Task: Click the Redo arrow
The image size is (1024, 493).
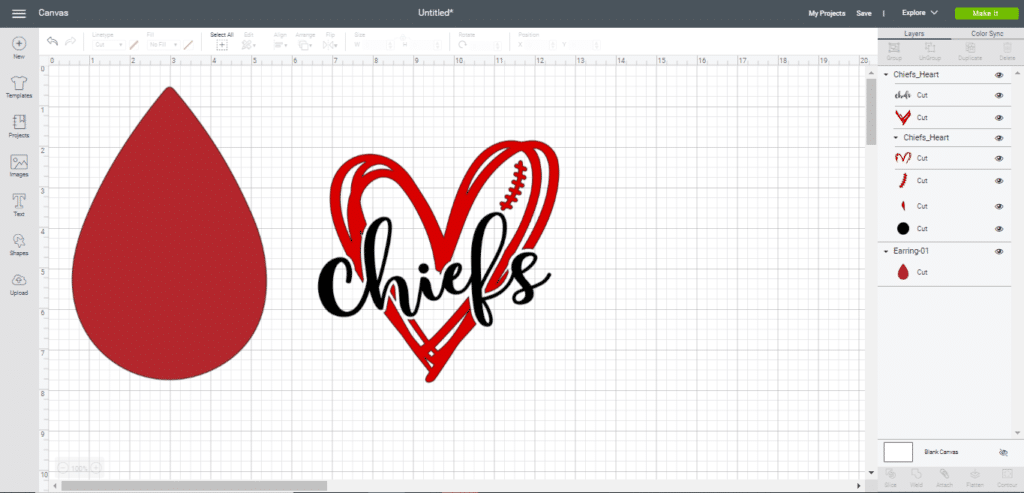Action: pos(70,41)
